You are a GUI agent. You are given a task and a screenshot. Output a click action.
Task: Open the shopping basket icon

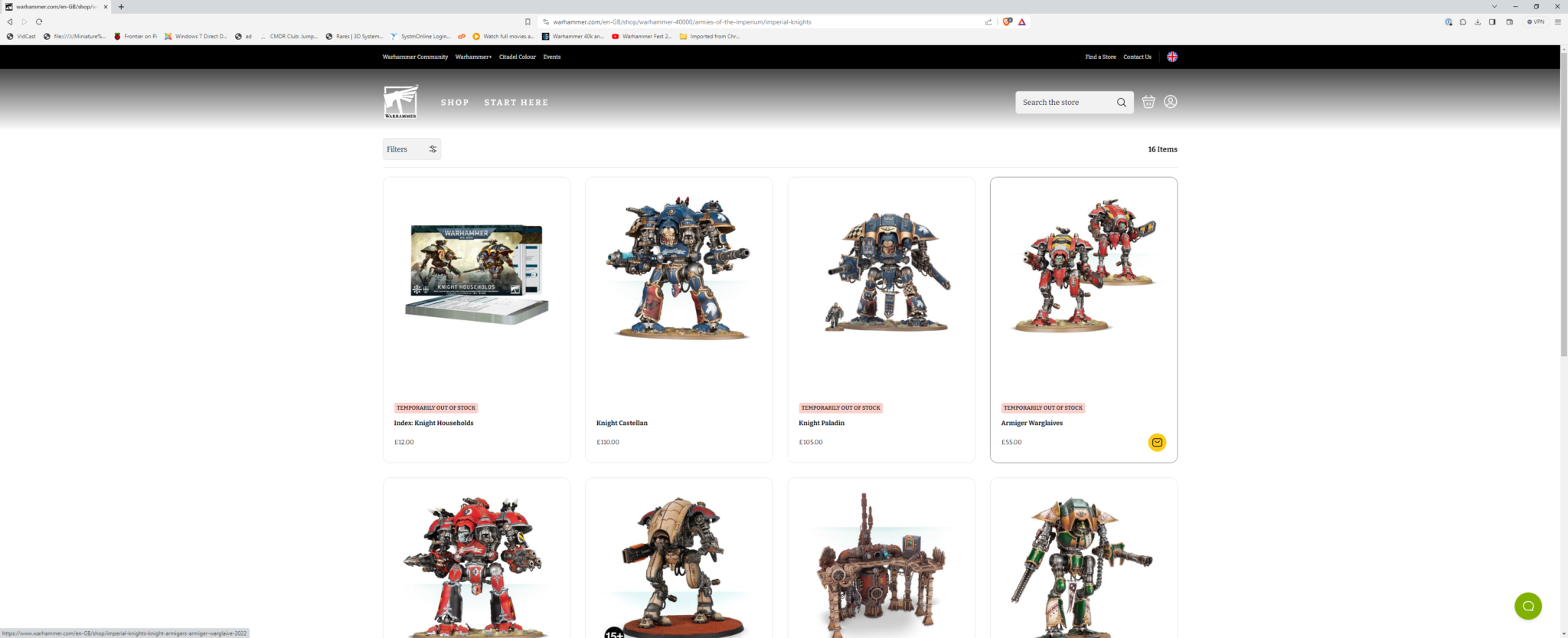1148,102
